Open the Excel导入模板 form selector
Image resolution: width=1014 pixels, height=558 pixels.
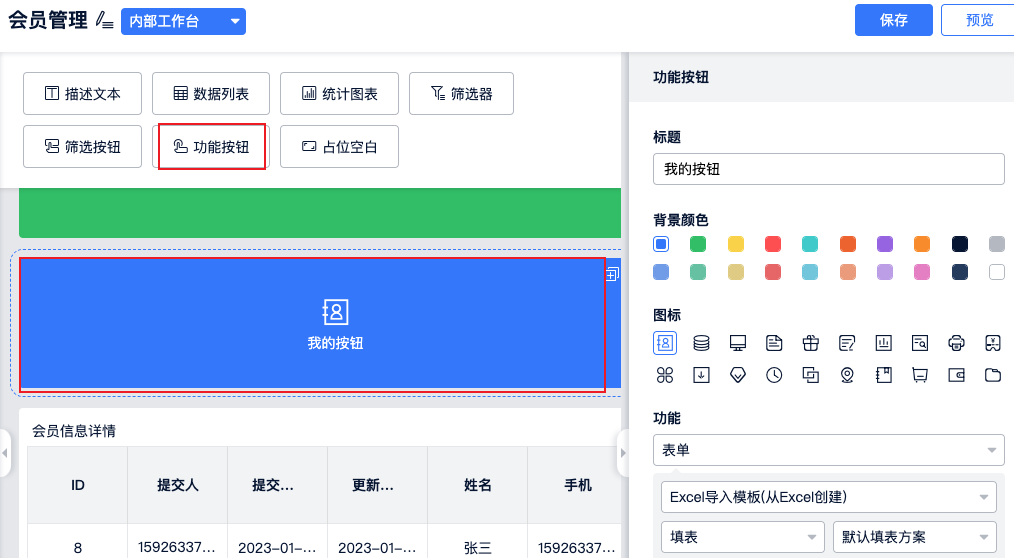pos(828,496)
